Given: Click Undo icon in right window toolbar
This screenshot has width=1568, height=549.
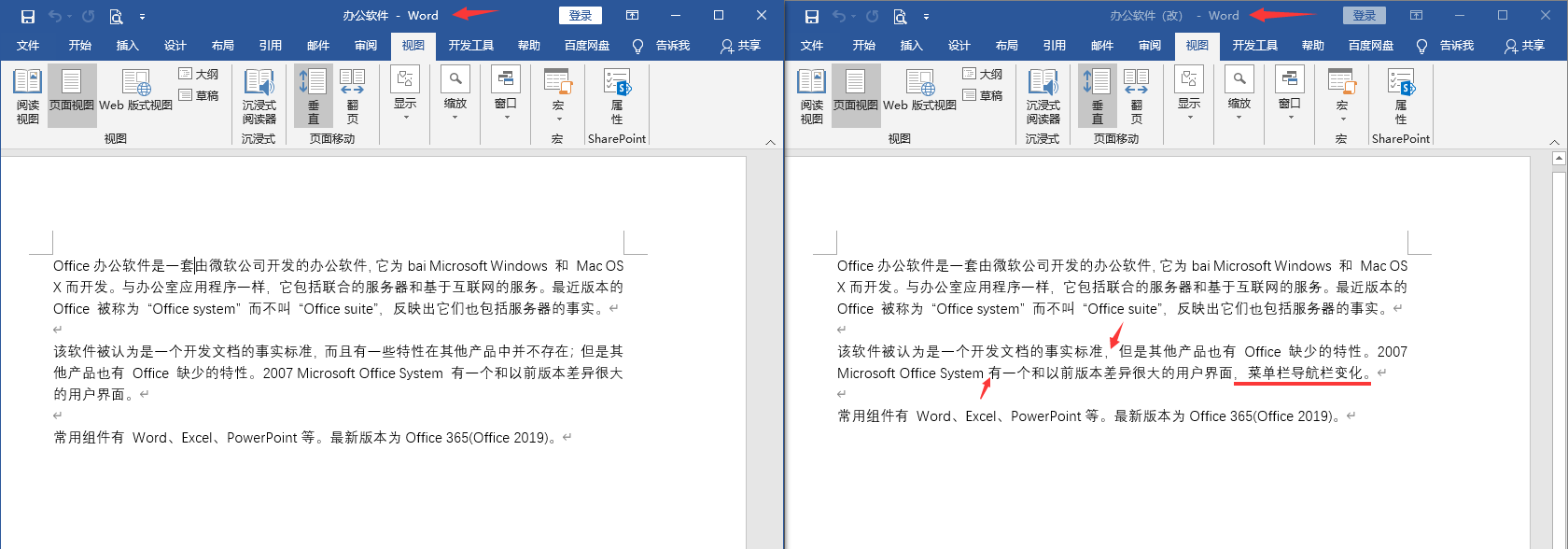Looking at the screenshot, I should [838, 16].
